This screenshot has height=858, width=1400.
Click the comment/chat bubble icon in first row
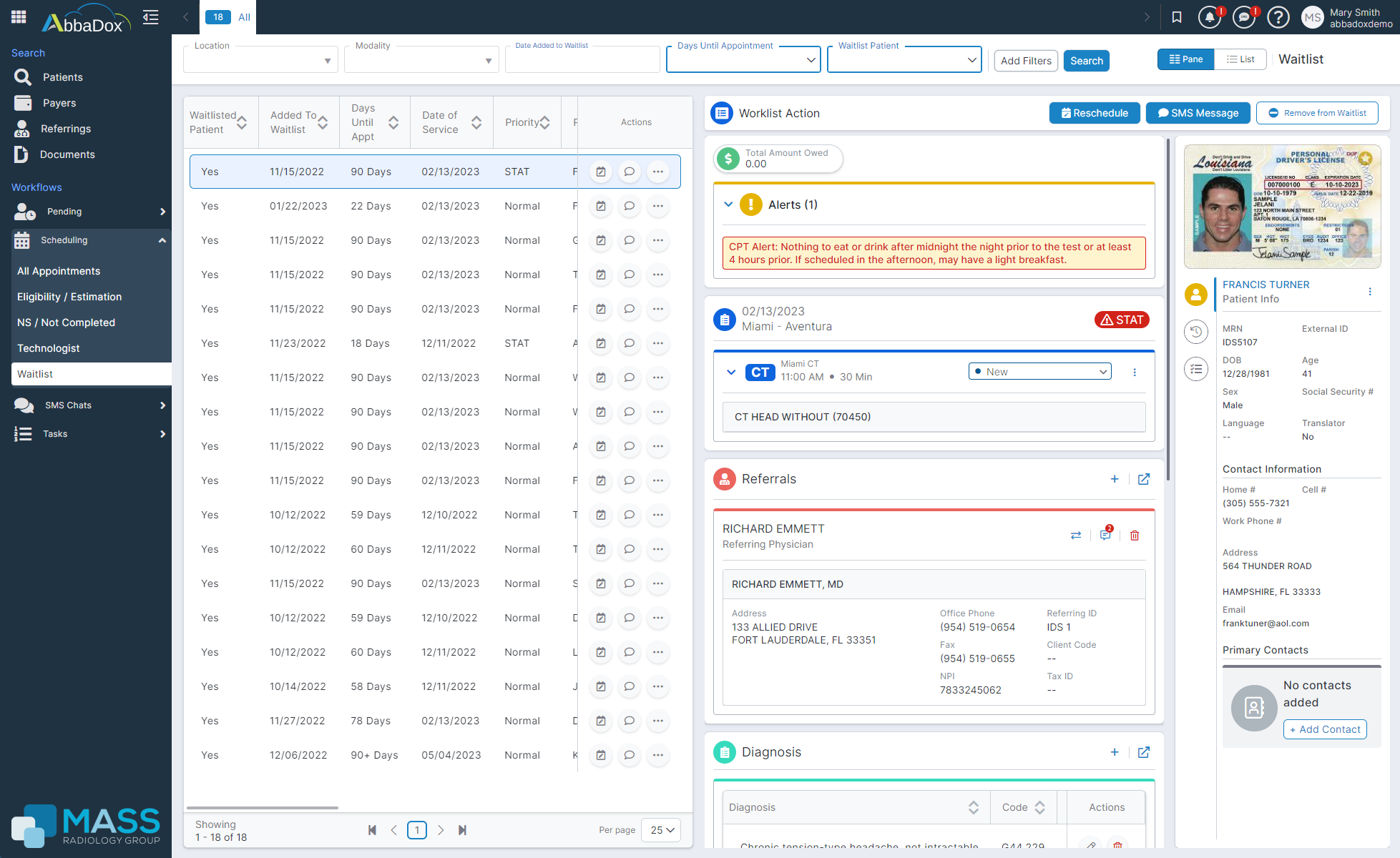click(629, 171)
